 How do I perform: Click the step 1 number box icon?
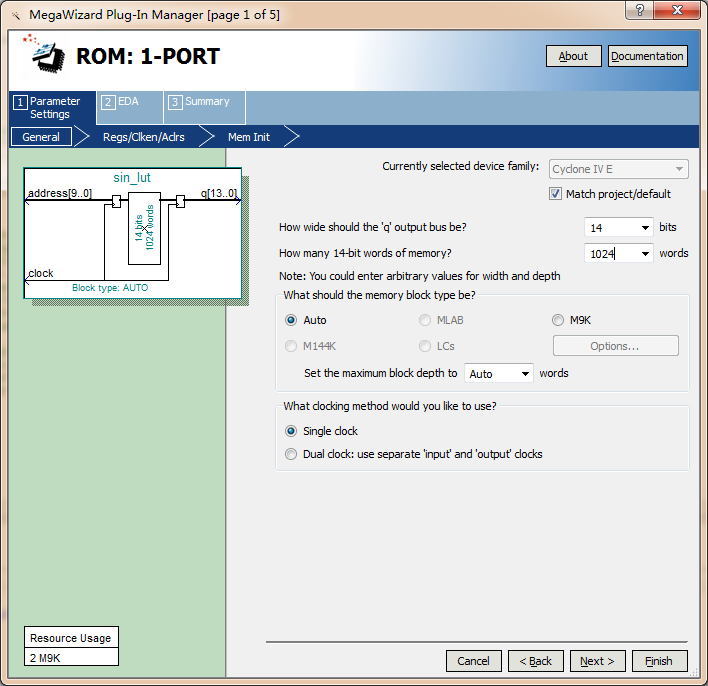click(20, 102)
